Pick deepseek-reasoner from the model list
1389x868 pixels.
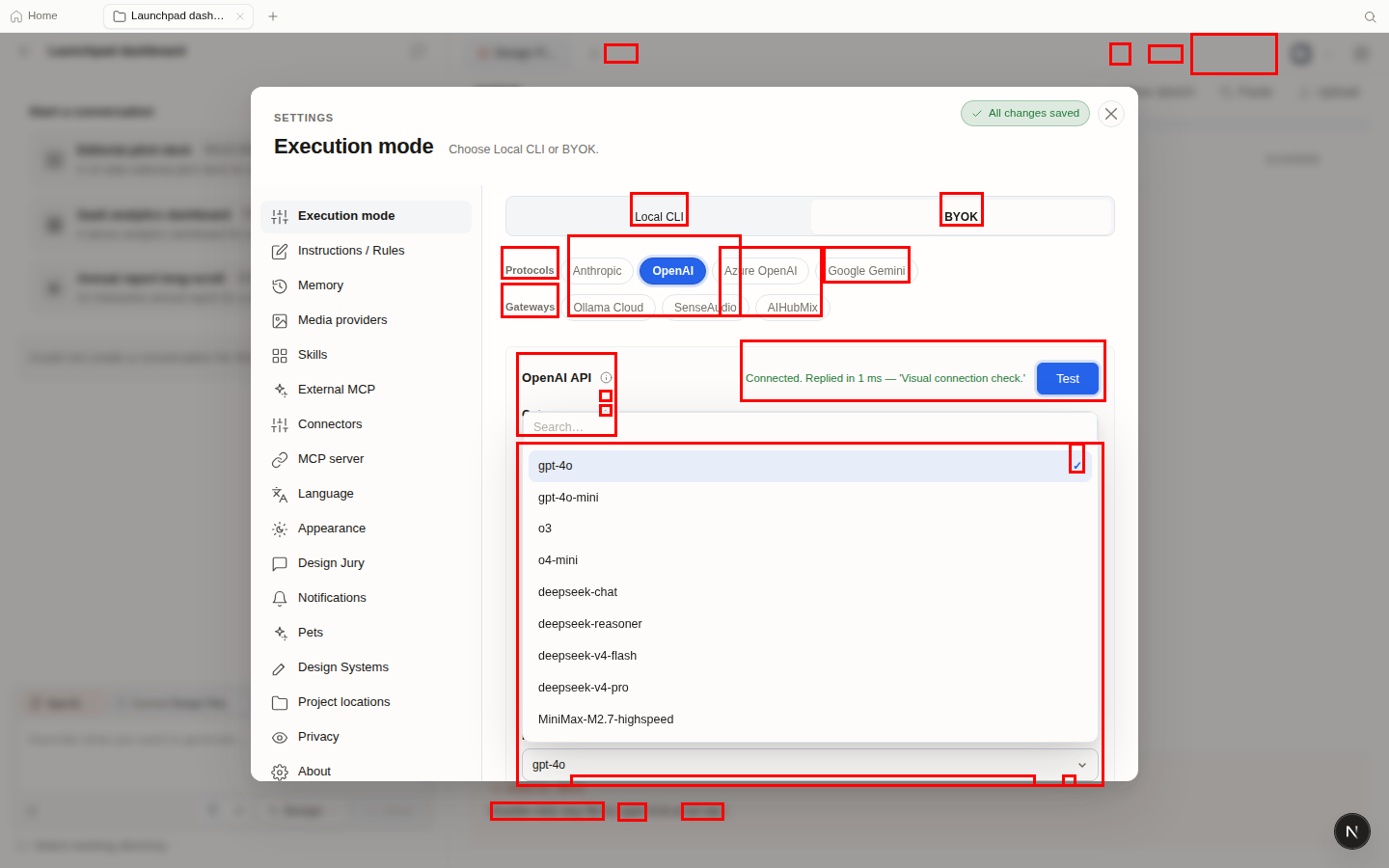coord(809,624)
